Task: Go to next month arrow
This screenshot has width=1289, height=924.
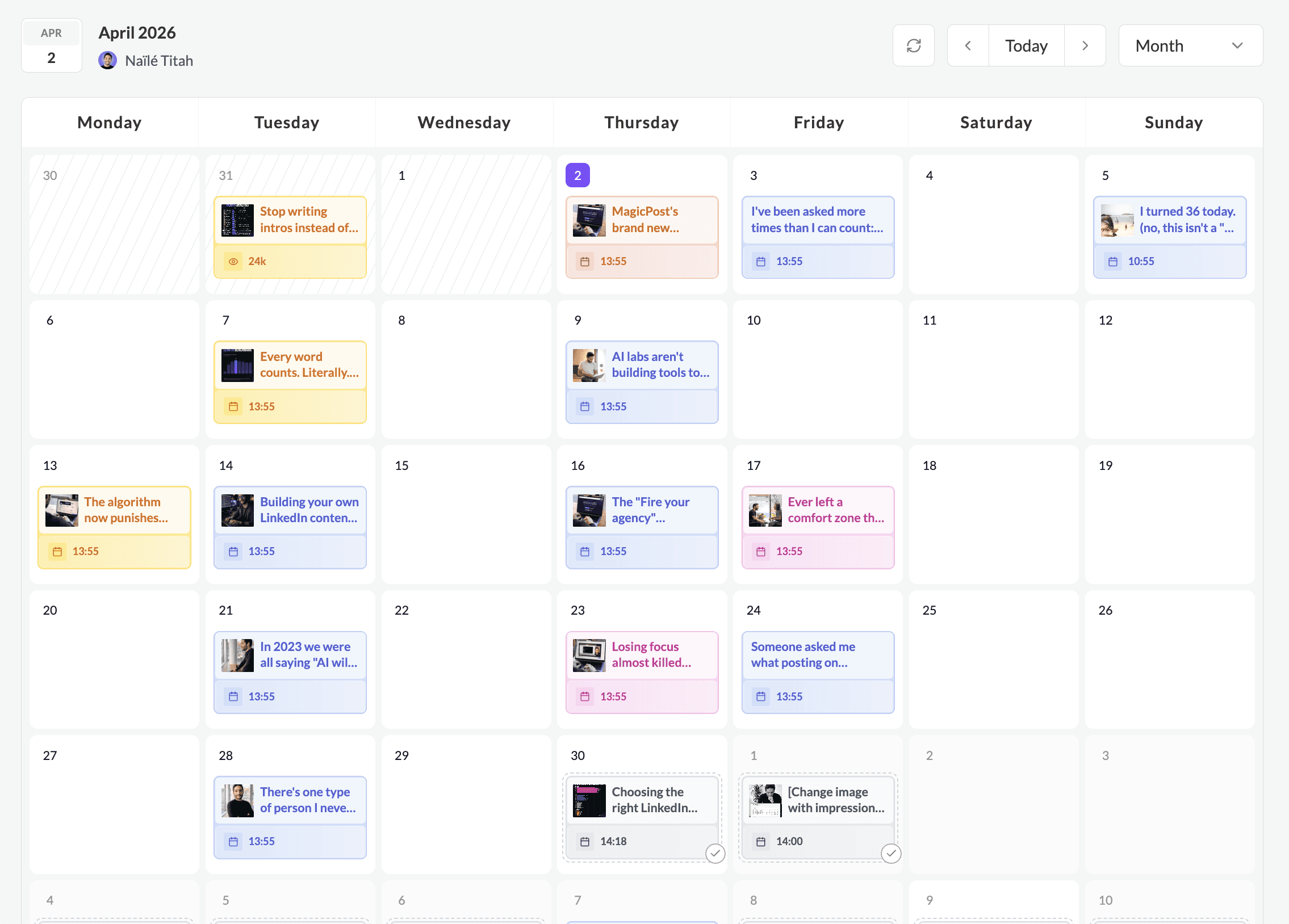Action: pos(1085,45)
